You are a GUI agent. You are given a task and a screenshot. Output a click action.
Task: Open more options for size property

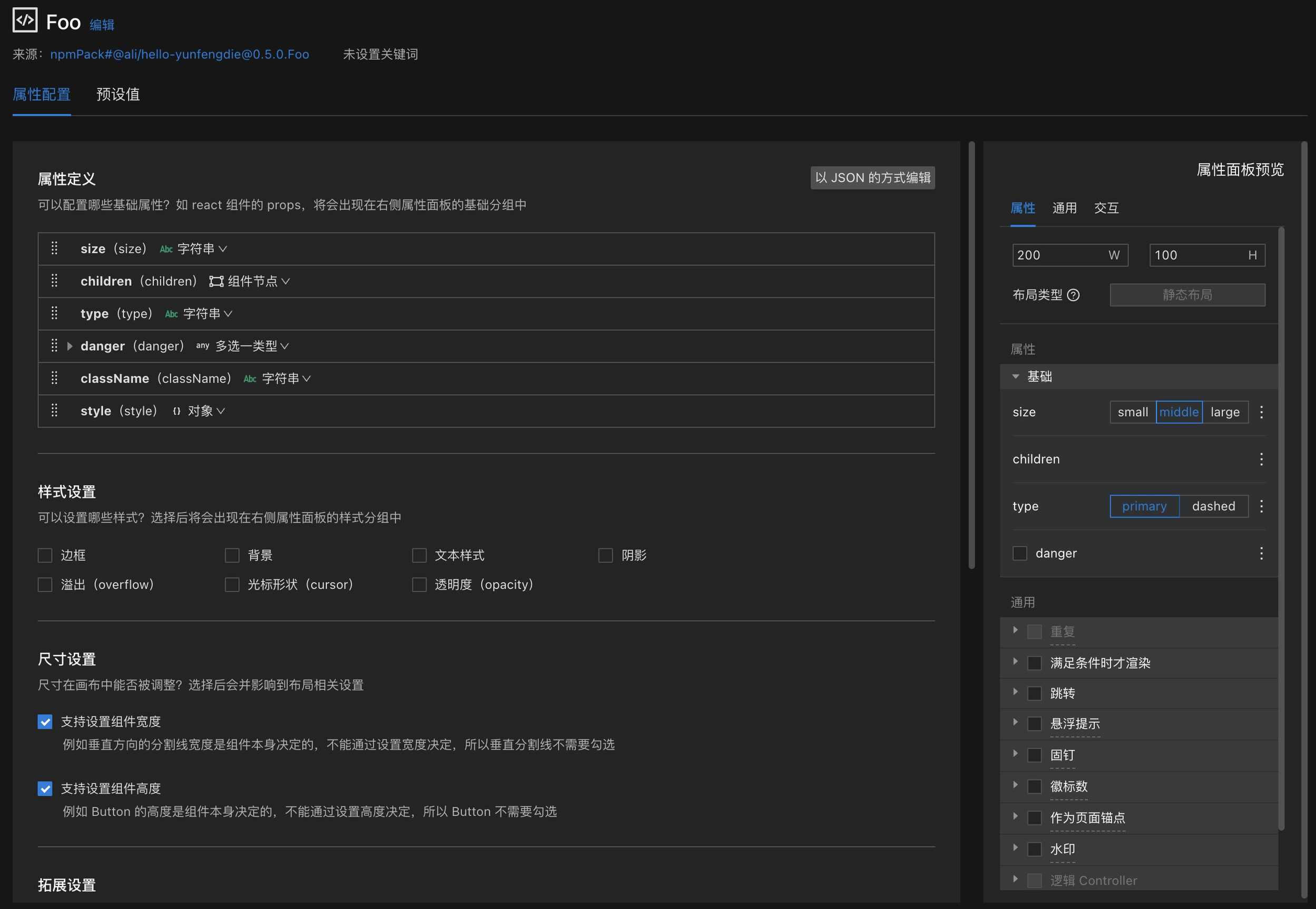(1261, 412)
